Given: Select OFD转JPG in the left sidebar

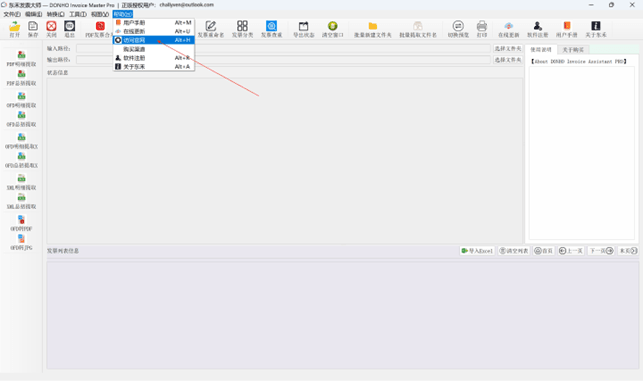Looking at the screenshot, I should (21, 242).
